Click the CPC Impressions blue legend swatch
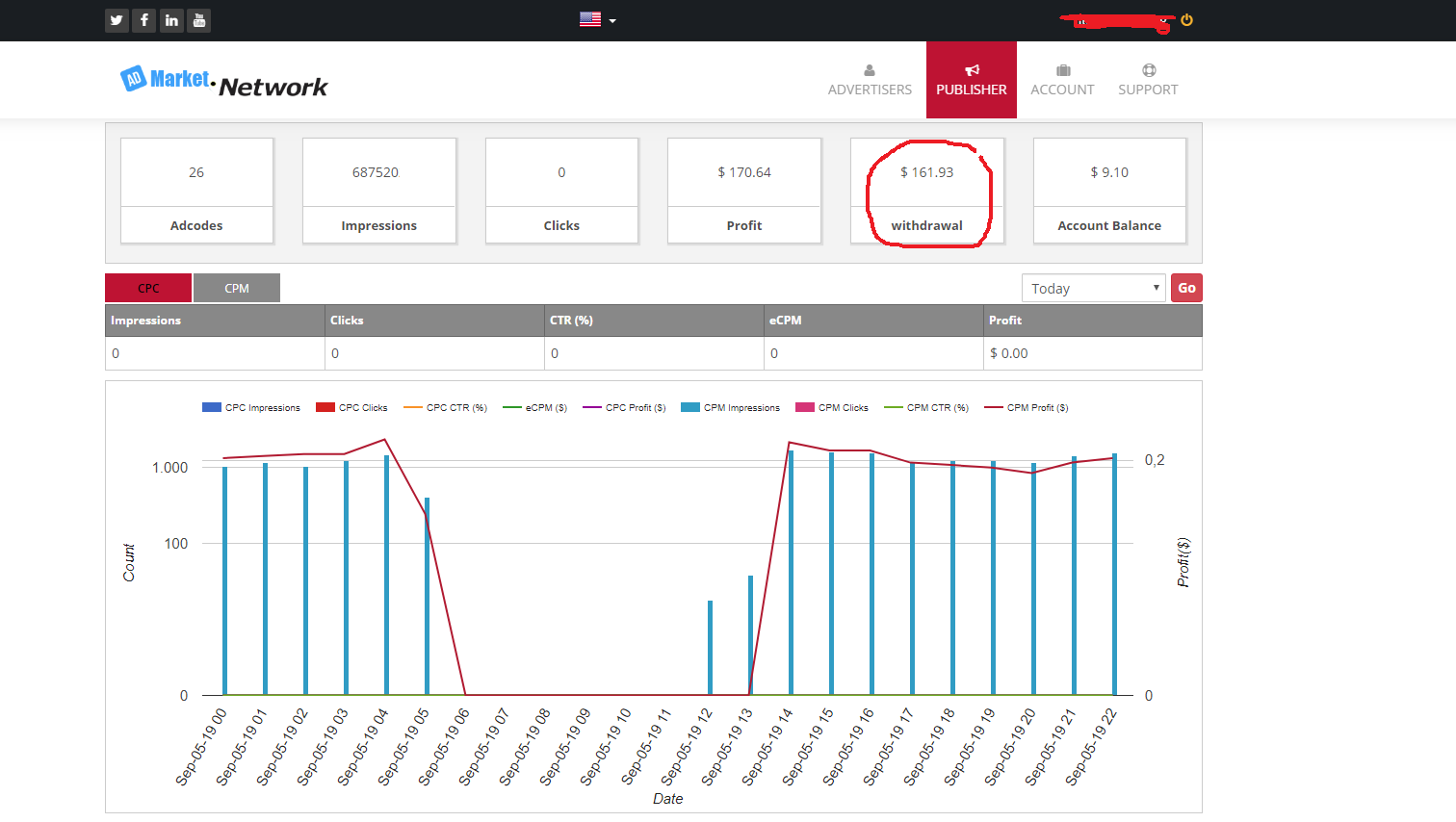 [x=212, y=408]
